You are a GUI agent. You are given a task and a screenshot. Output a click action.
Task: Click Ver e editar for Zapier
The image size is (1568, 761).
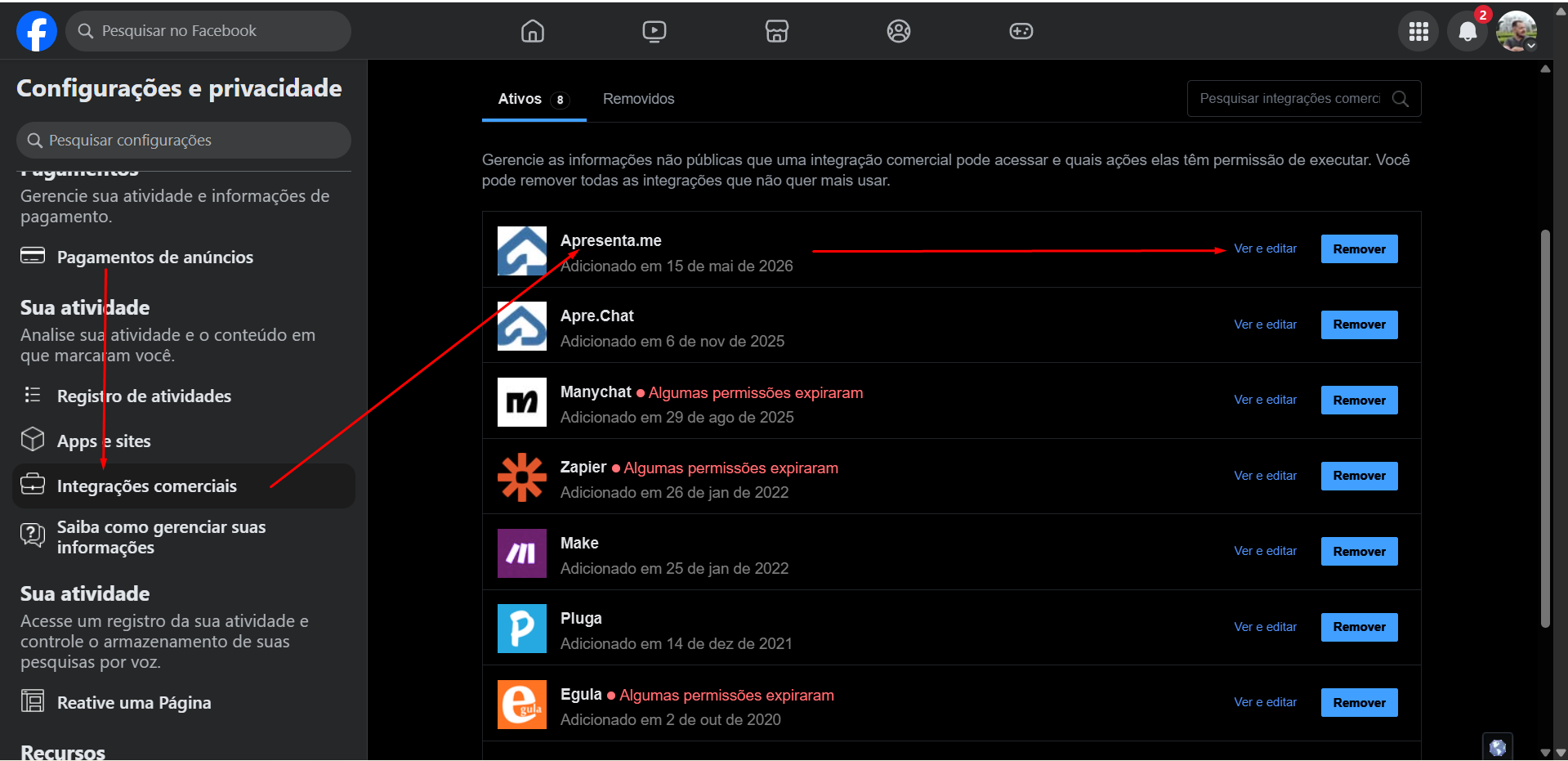tap(1265, 476)
